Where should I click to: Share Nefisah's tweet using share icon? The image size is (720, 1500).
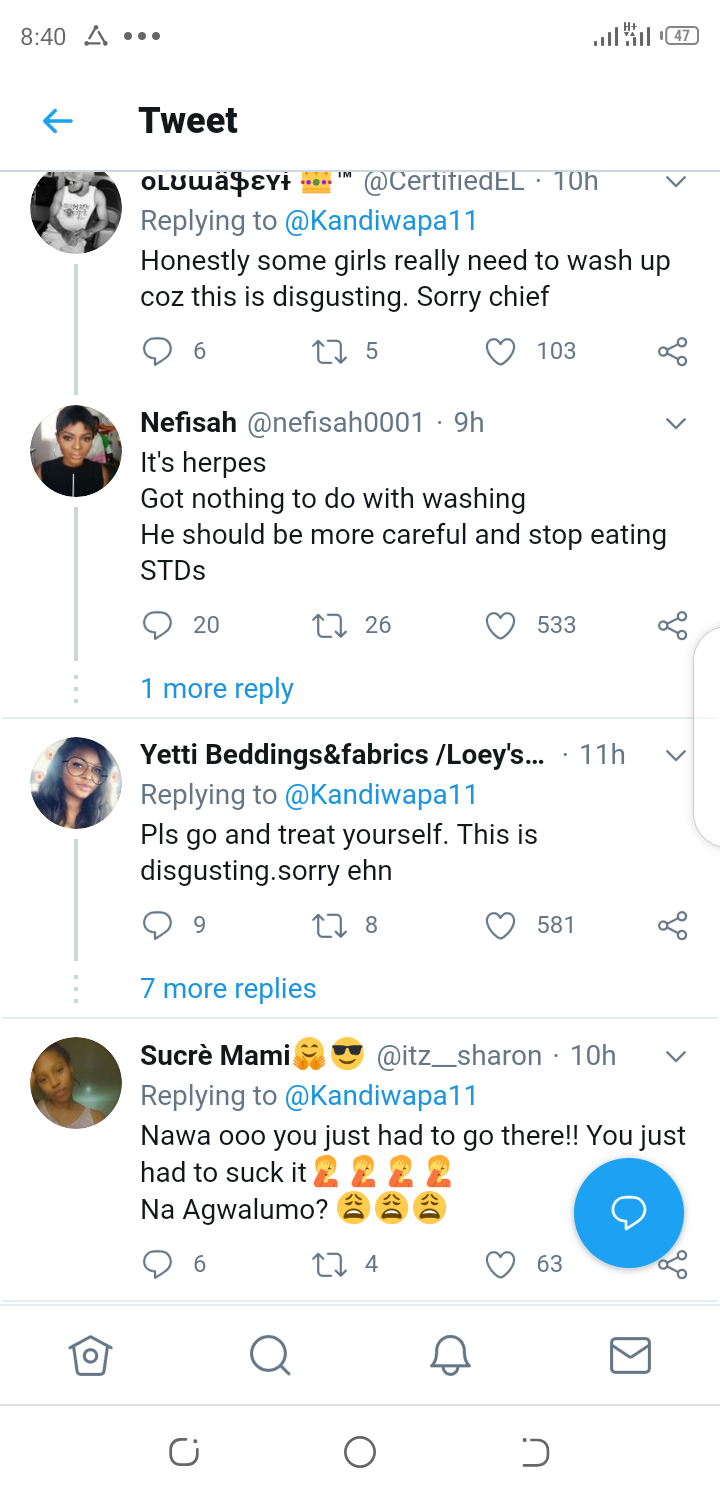pyautogui.click(x=672, y=625)
